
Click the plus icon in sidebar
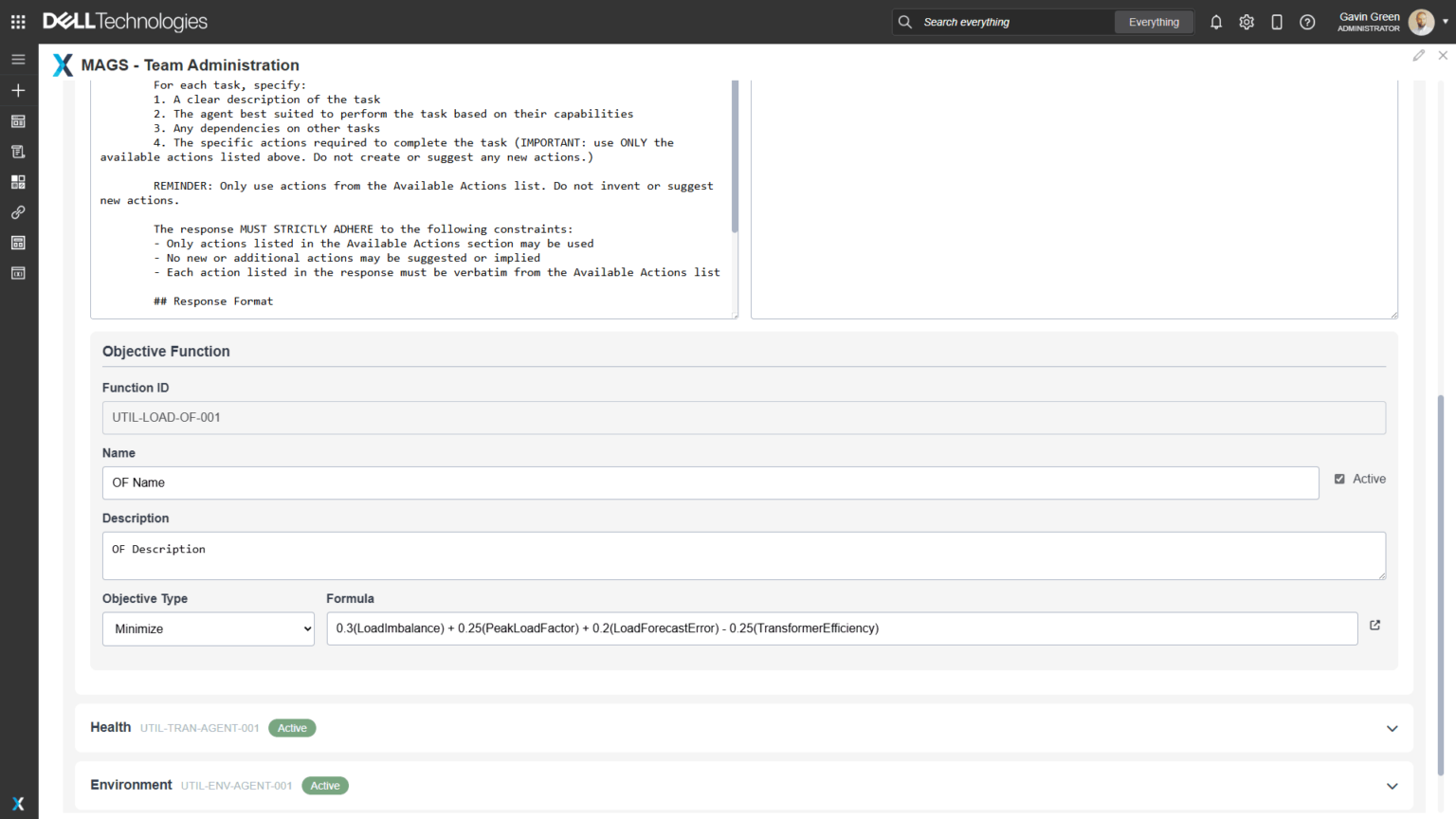(18, 90)
